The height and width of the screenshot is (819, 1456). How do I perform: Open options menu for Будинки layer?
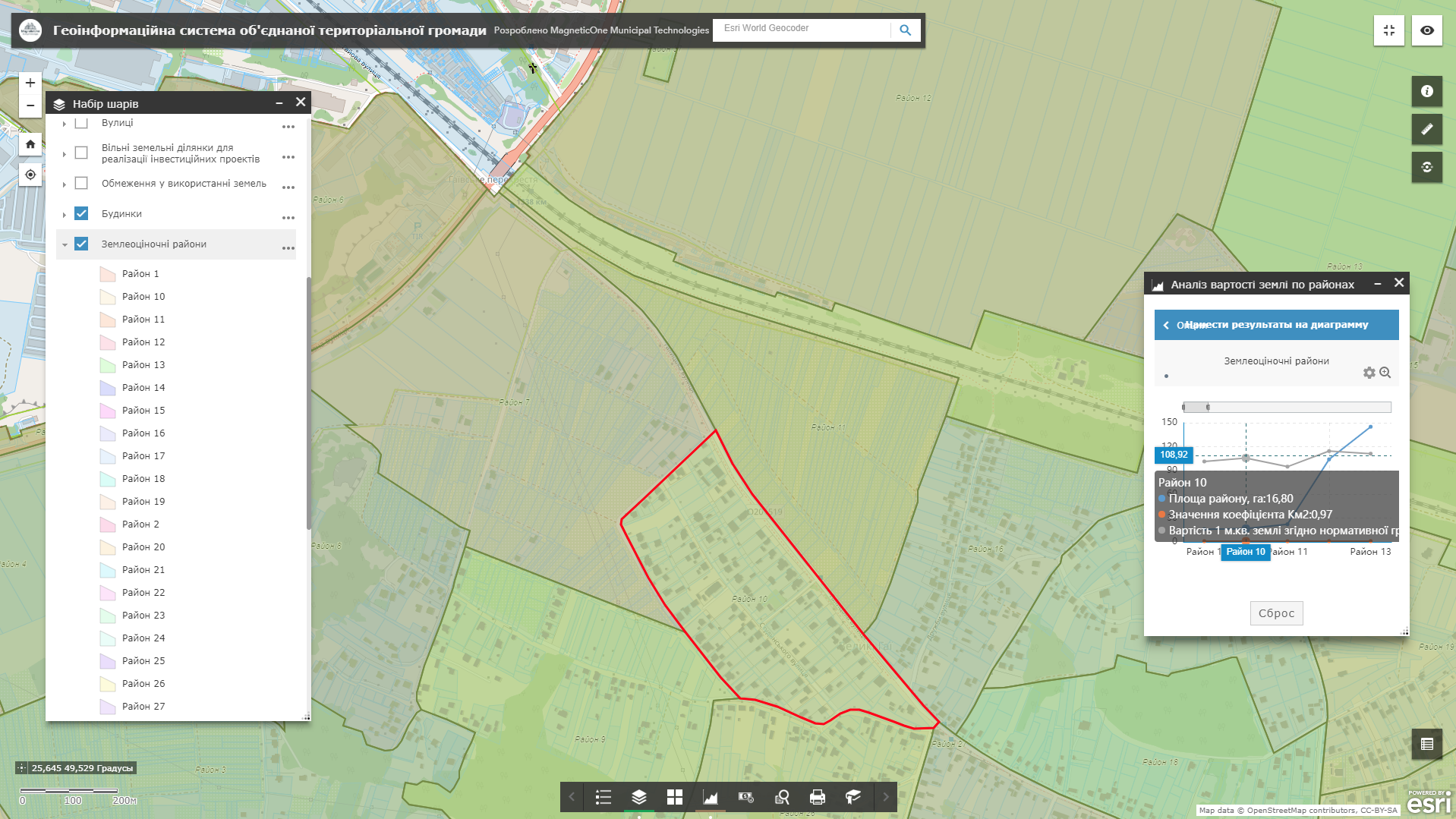[288, 217]
